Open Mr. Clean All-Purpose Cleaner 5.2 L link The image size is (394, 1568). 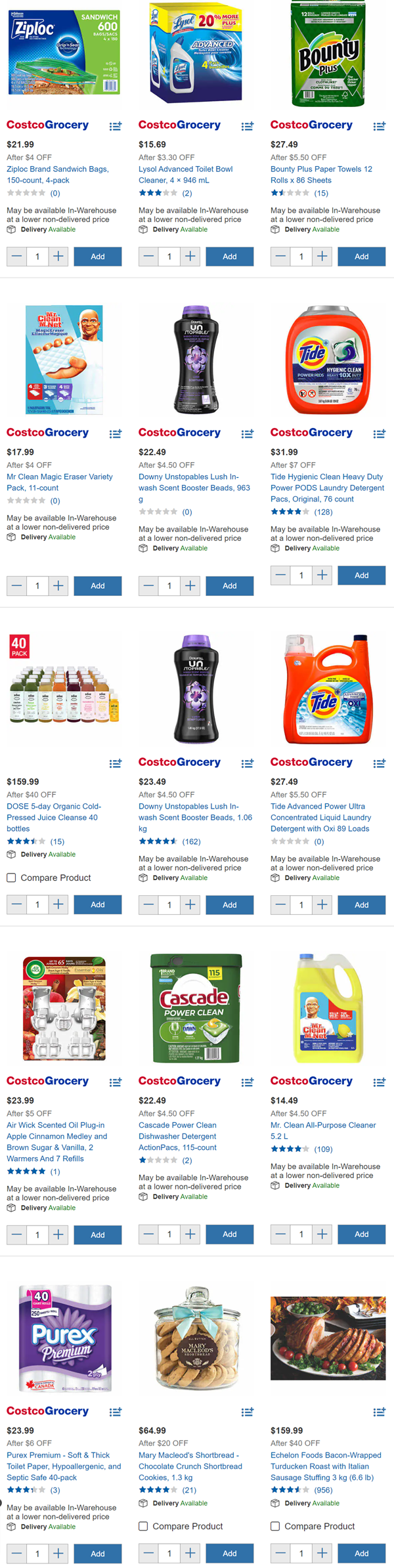coord(323,1130)
